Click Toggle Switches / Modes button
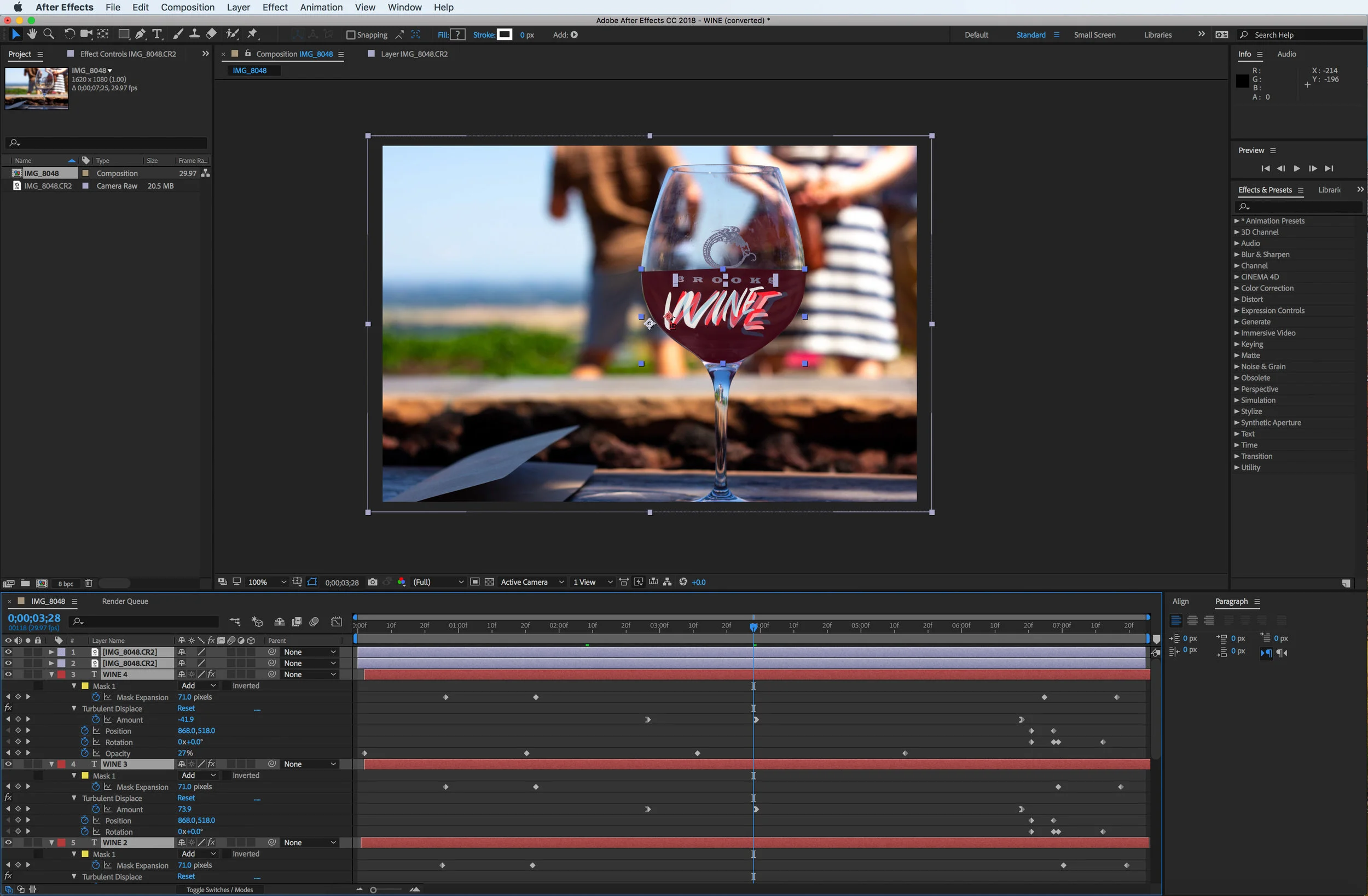The height and width of the screenshot is (896, 1368). point(219,889)
